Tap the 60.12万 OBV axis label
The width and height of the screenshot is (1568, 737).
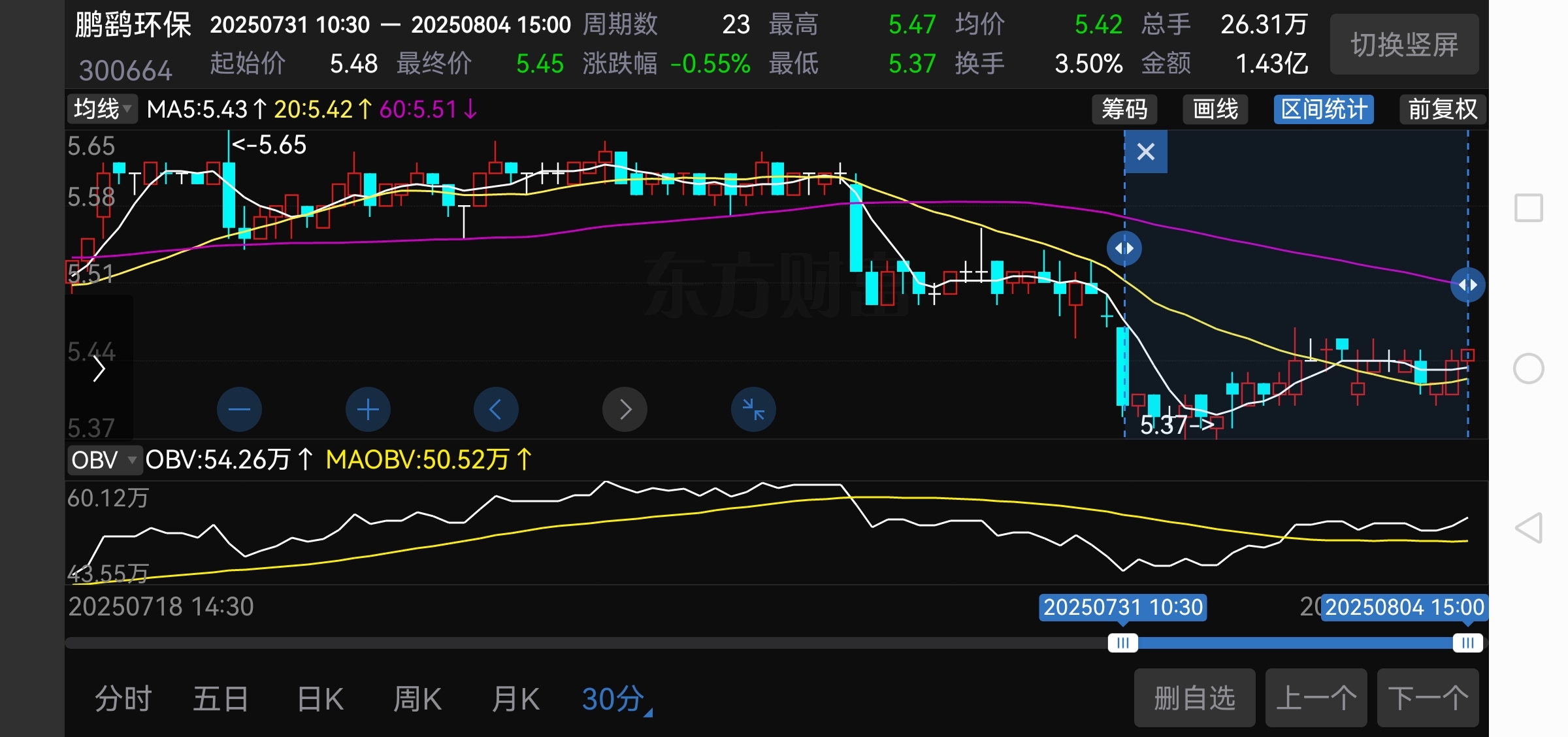coord(108,499)
